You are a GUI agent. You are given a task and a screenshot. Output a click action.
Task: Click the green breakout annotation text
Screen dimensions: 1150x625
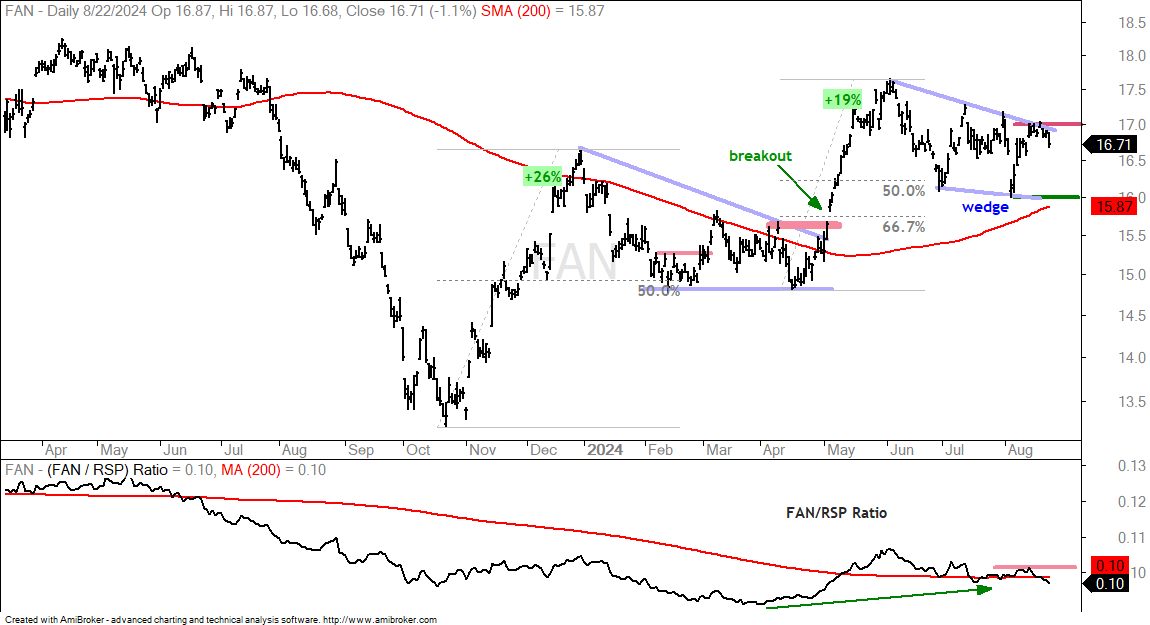click(760, 156)
